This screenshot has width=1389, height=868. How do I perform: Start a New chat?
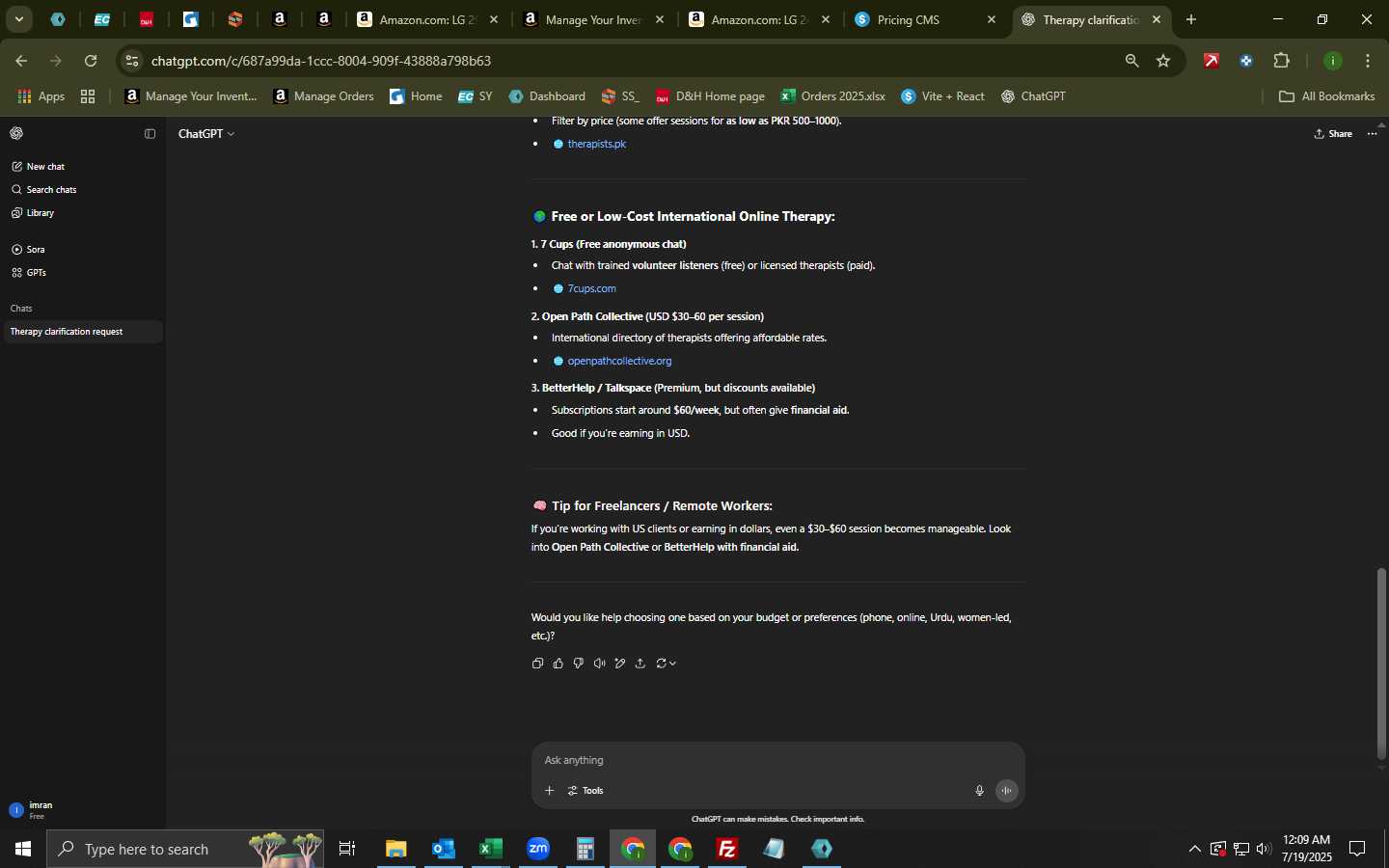(82, 167)
